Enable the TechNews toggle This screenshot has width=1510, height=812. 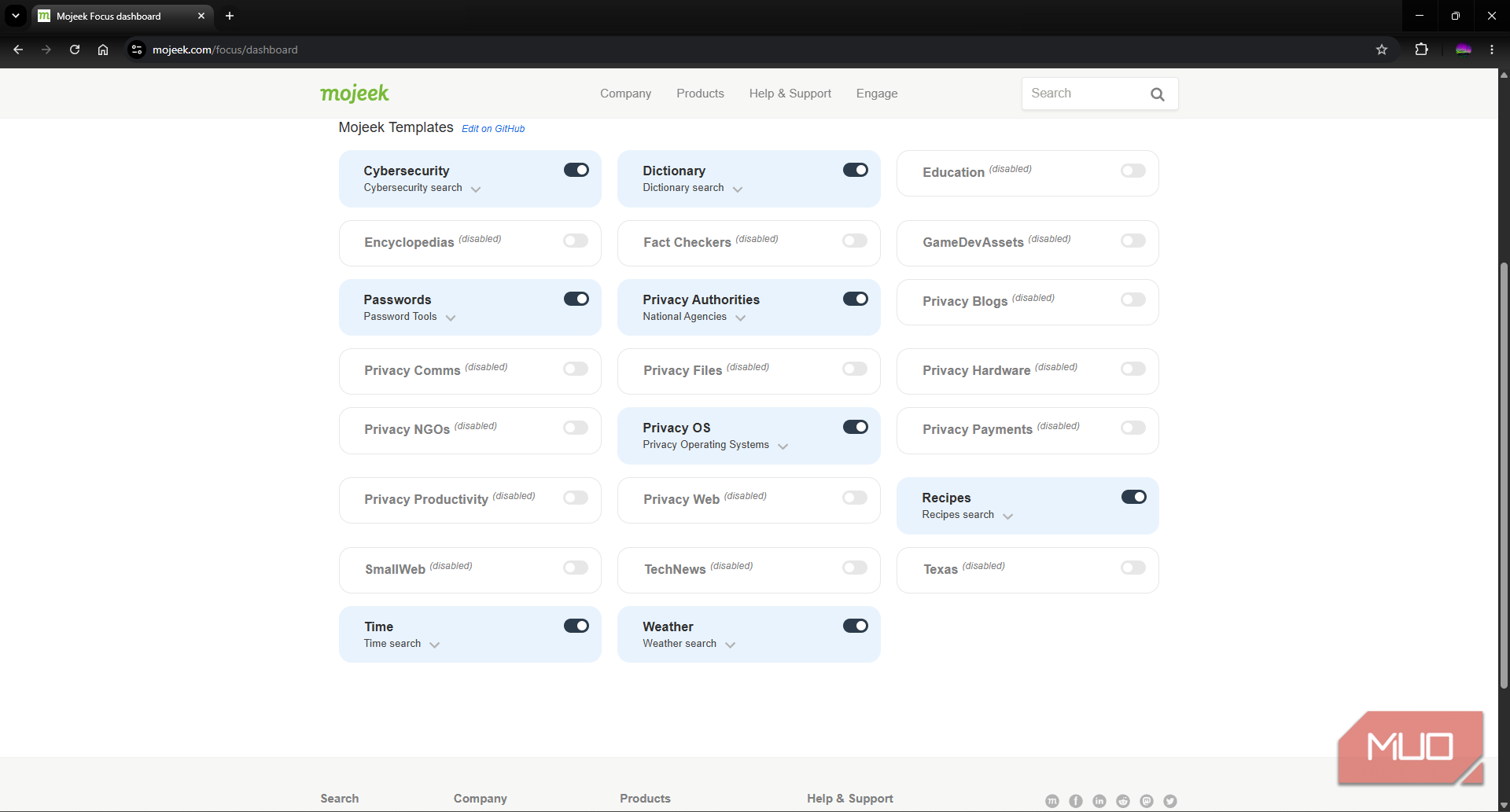[x=855, y=568]
